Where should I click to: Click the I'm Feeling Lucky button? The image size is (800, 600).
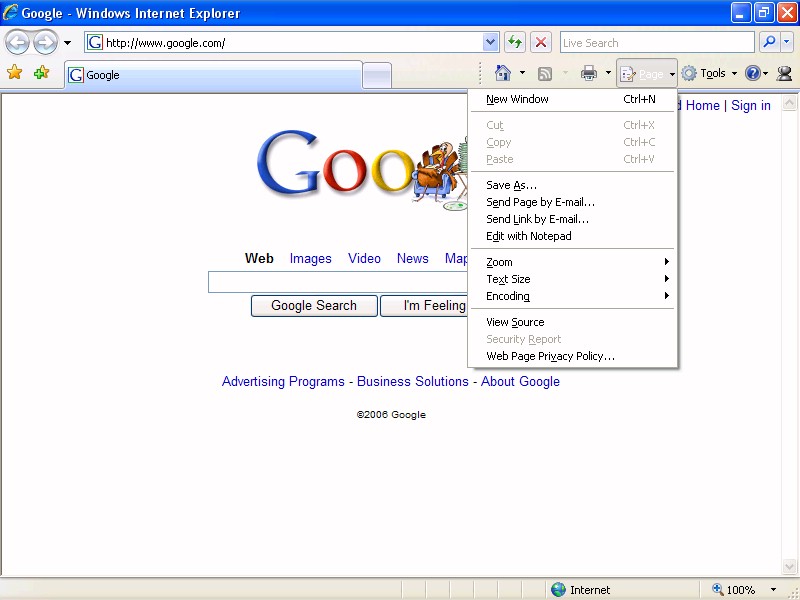point(424,306)
